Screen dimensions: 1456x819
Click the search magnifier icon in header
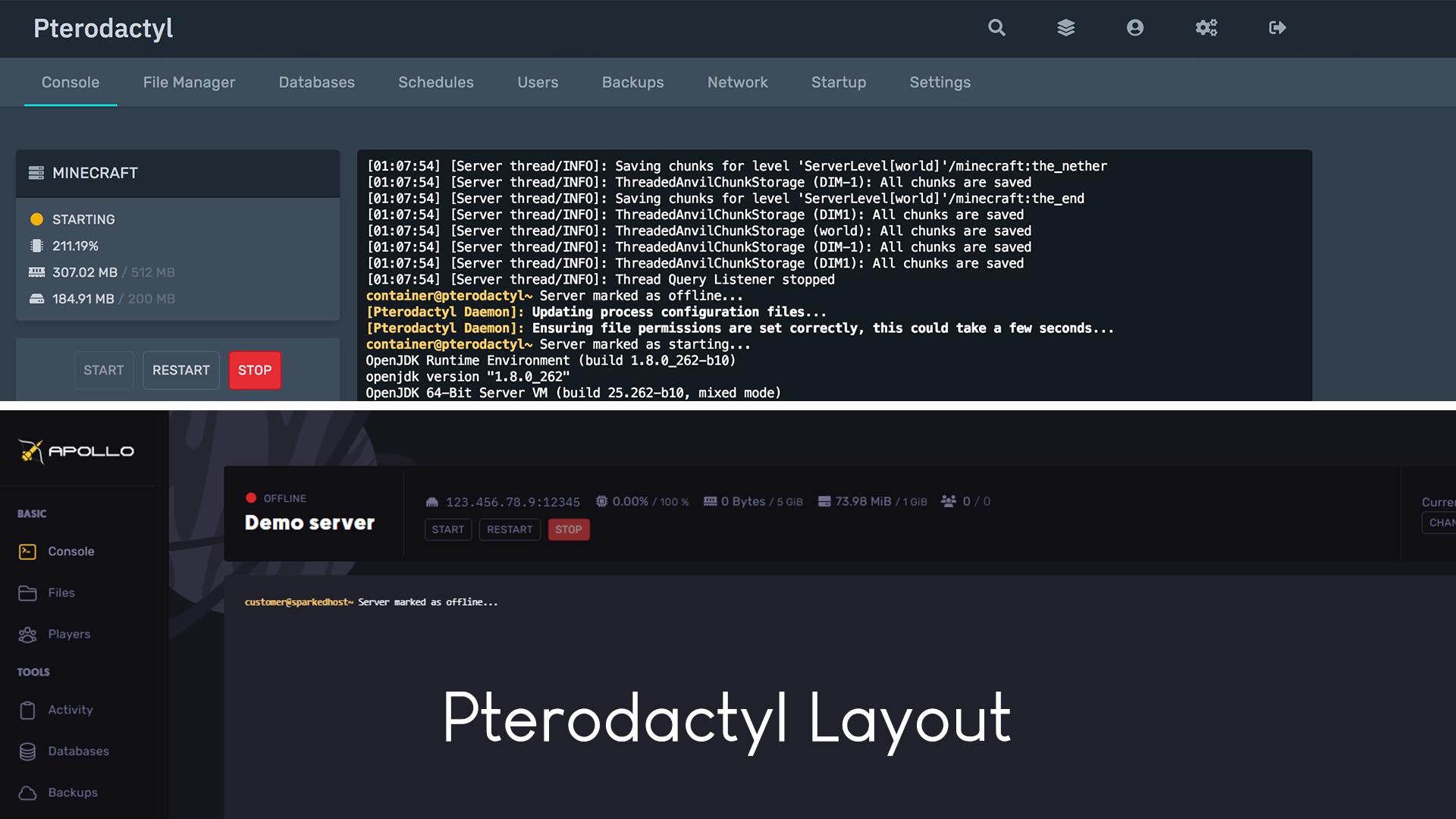[996, 28]
